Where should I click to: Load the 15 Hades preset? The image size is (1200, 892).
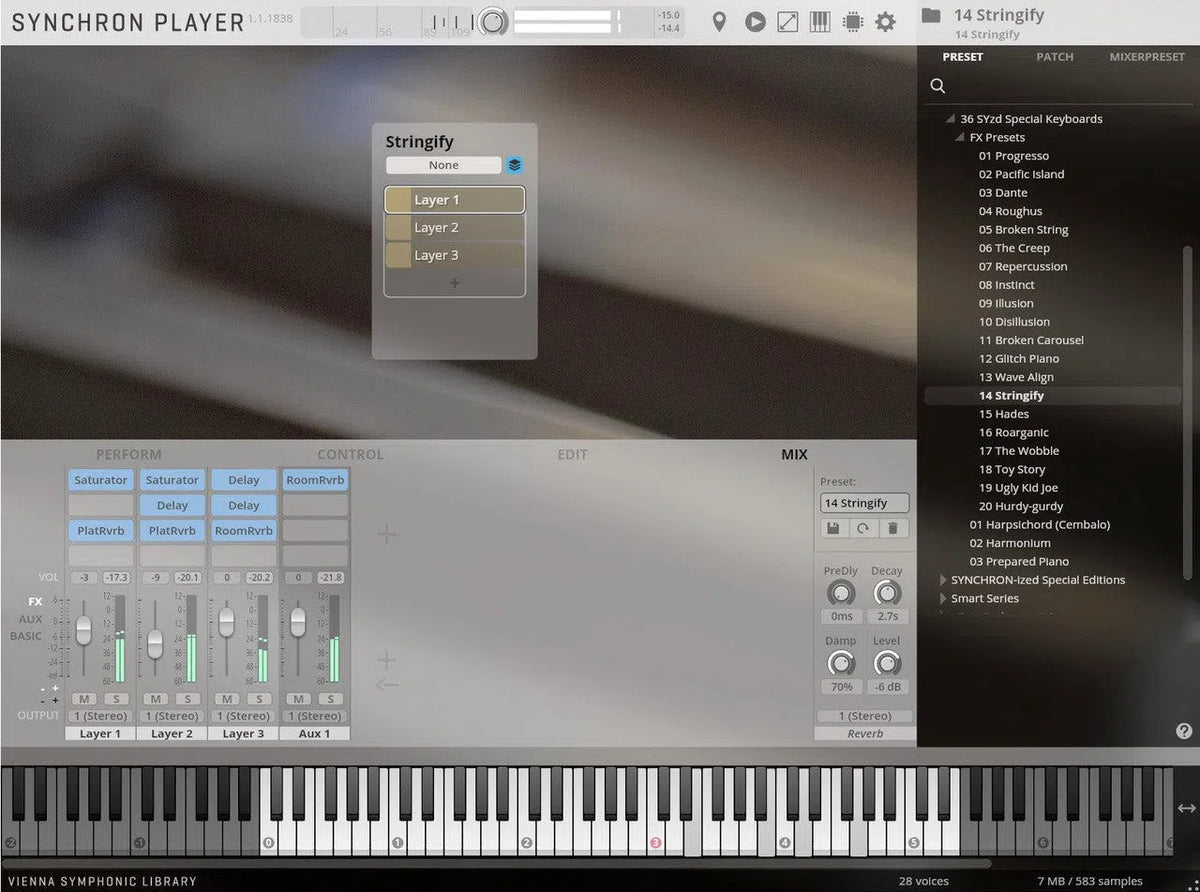[x=1004, y=413]
